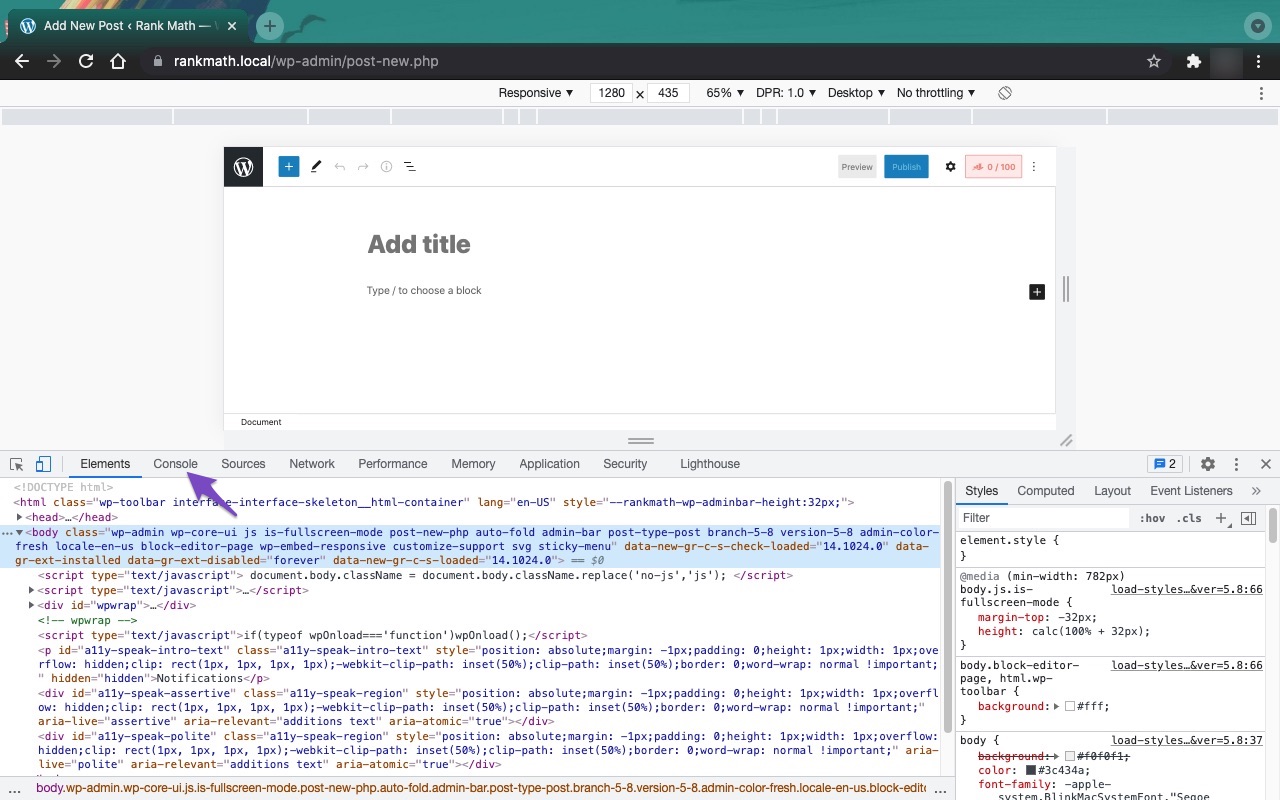Show more panes with the double chevron
Image resolution: width=1280 pixels, height=800 pixels.
pyautogui.click(x=1256, y=491)
